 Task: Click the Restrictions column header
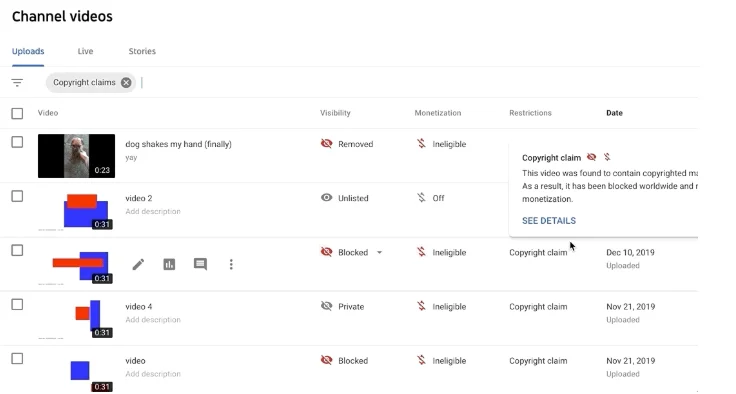[x=530, y=113]
